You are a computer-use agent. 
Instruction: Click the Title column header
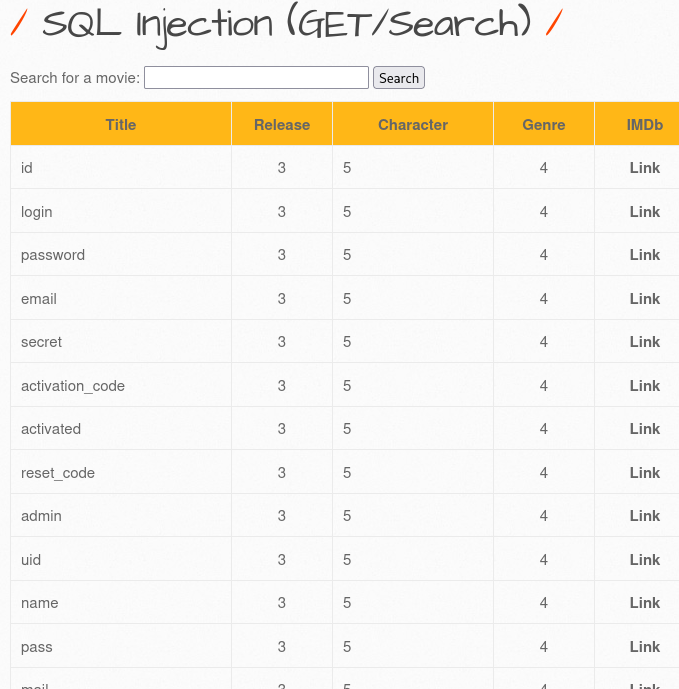click(121, 125)
